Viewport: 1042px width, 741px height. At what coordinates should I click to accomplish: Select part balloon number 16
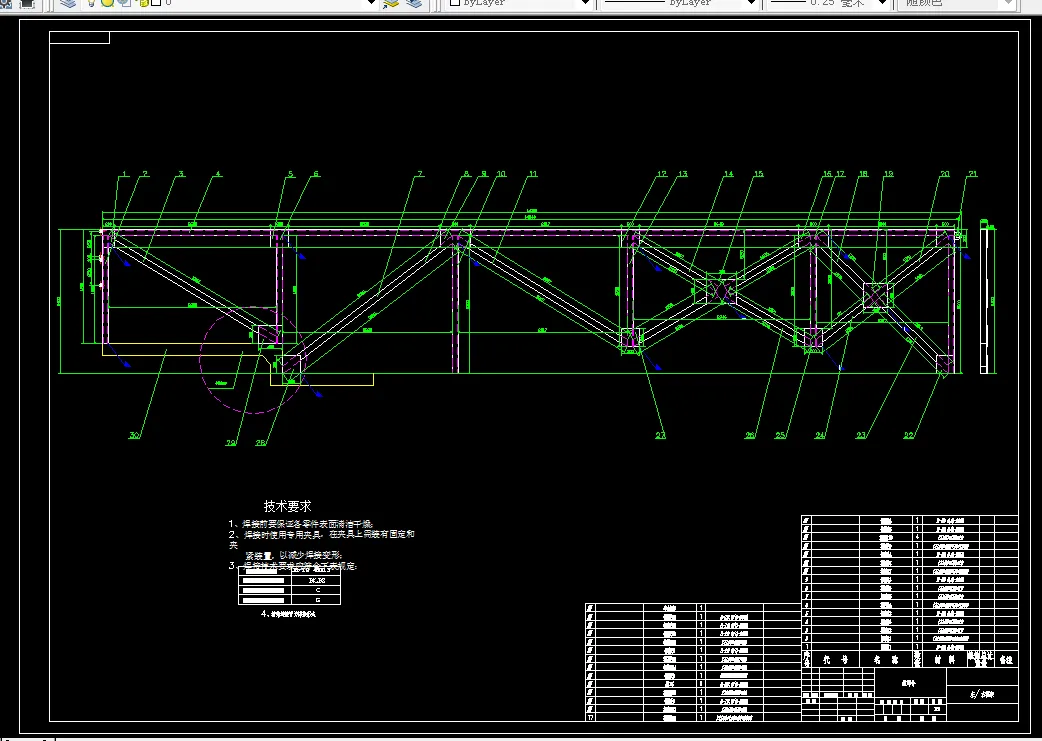click(827, 174)
